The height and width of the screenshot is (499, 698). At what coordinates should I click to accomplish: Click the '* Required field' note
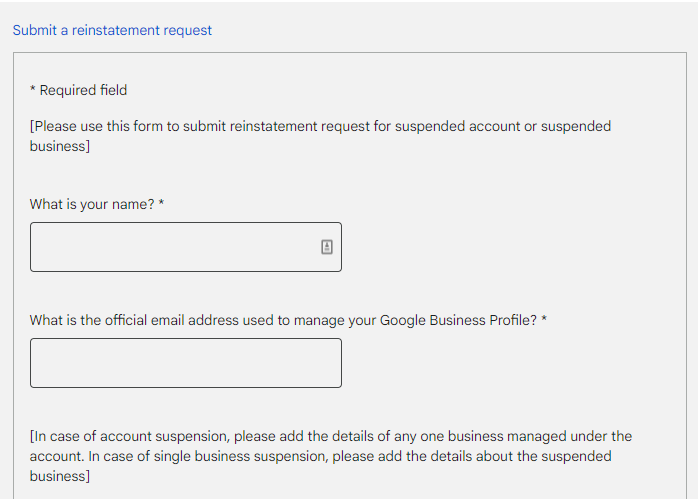78,90
